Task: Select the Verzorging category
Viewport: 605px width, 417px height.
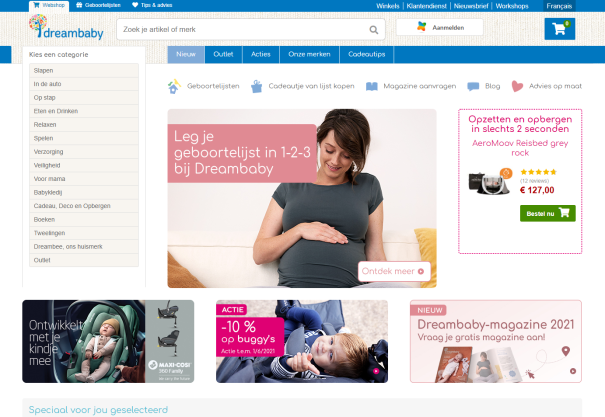Action: click(84, 152)
